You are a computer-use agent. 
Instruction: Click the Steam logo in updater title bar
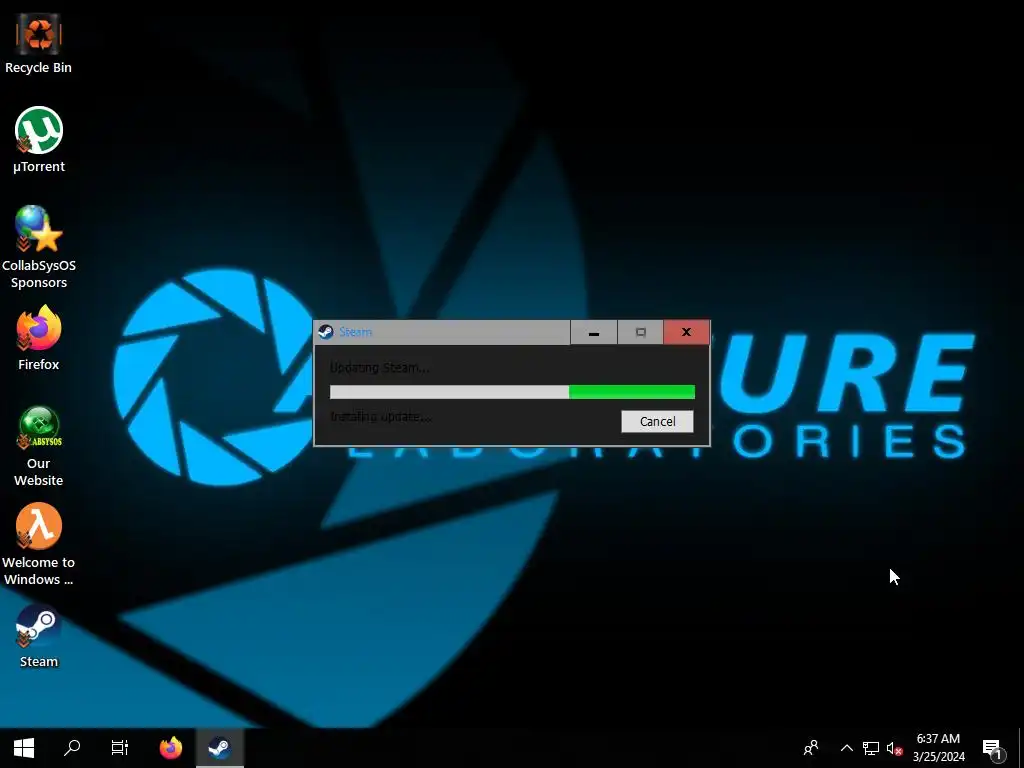click(x=326, y=332)
